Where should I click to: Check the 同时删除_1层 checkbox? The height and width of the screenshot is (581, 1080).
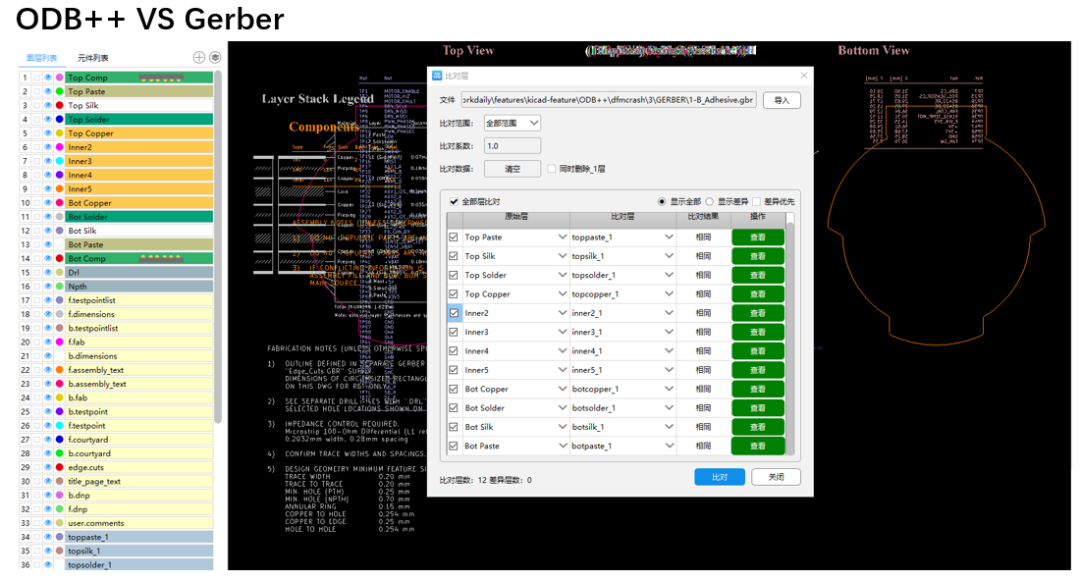552,169
